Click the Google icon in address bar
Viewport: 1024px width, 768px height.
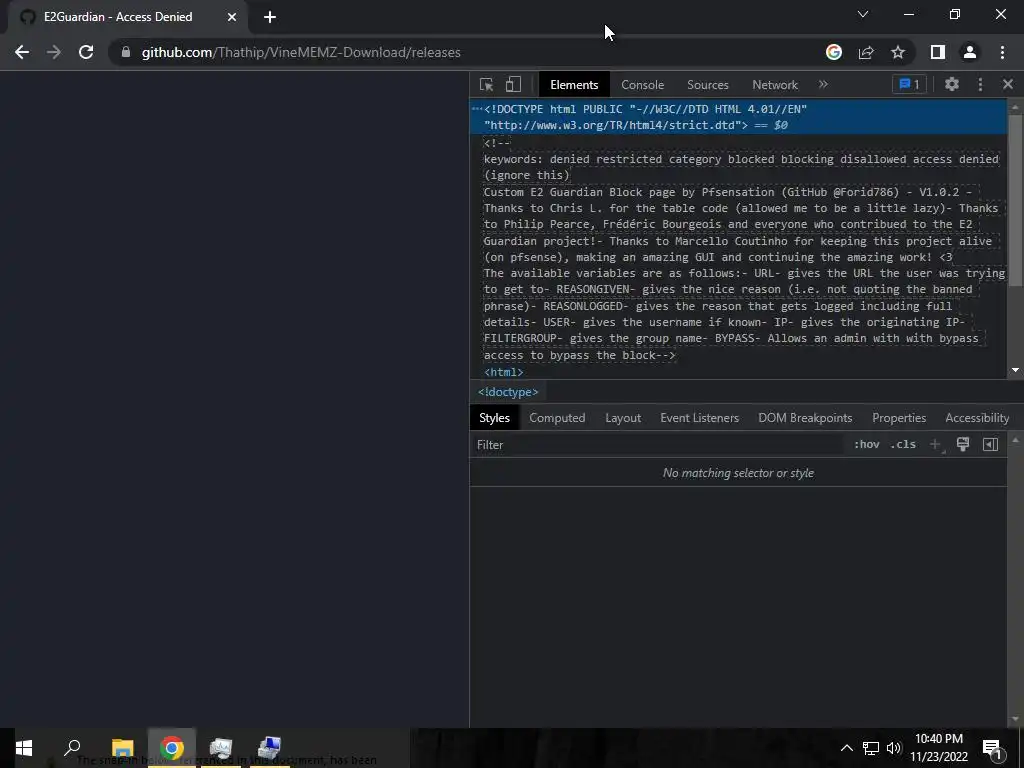point(833,52)
